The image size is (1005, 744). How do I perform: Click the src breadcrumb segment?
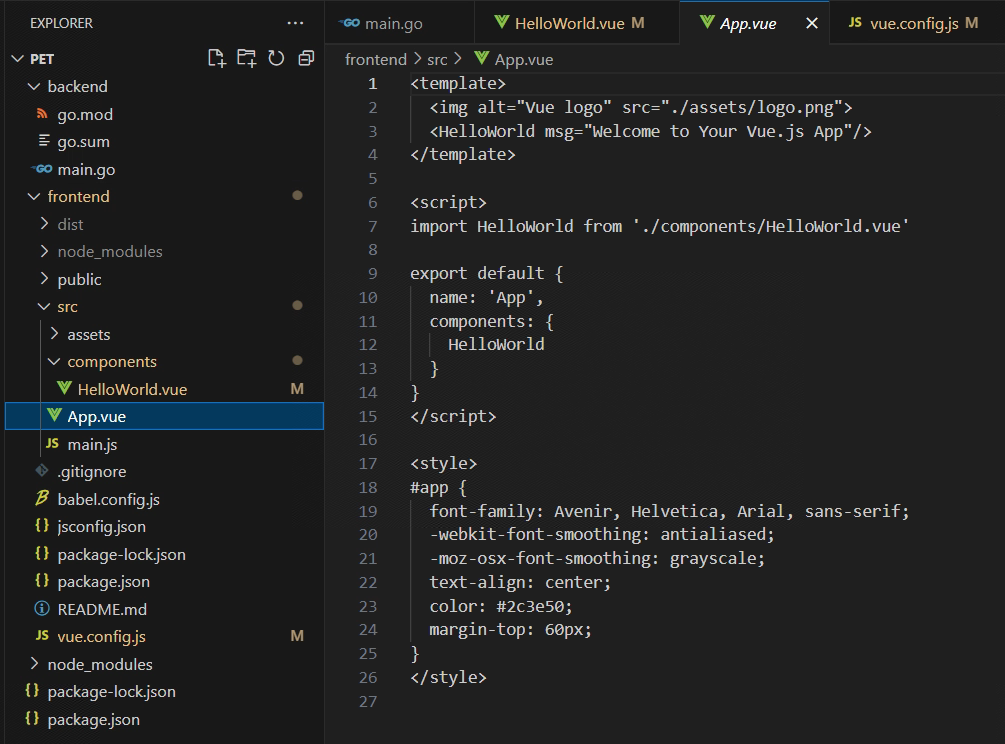[437, 60]
